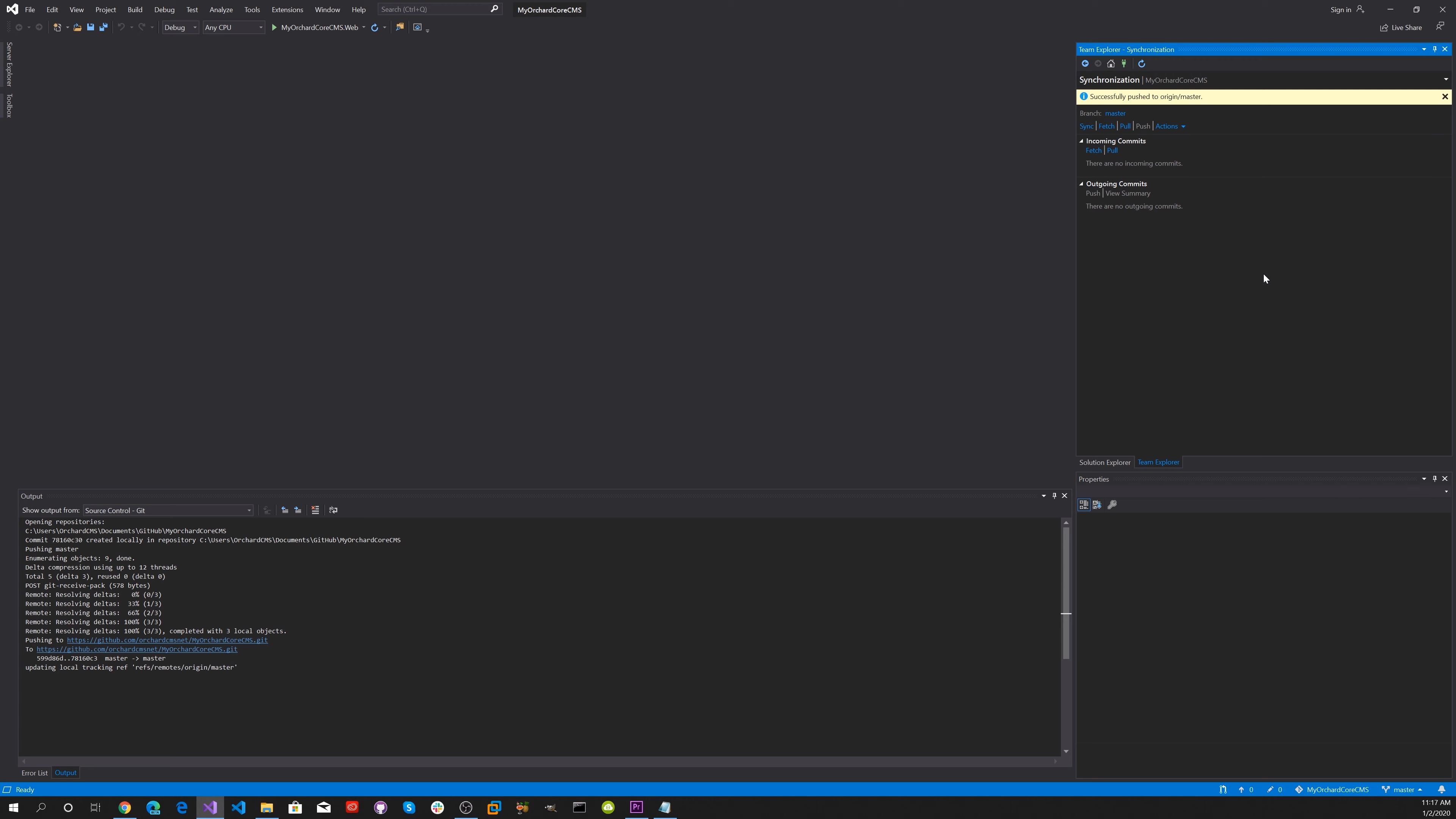1456x819 pixels.
Task: Go to previous message in Output
Action: click(285, 510)
